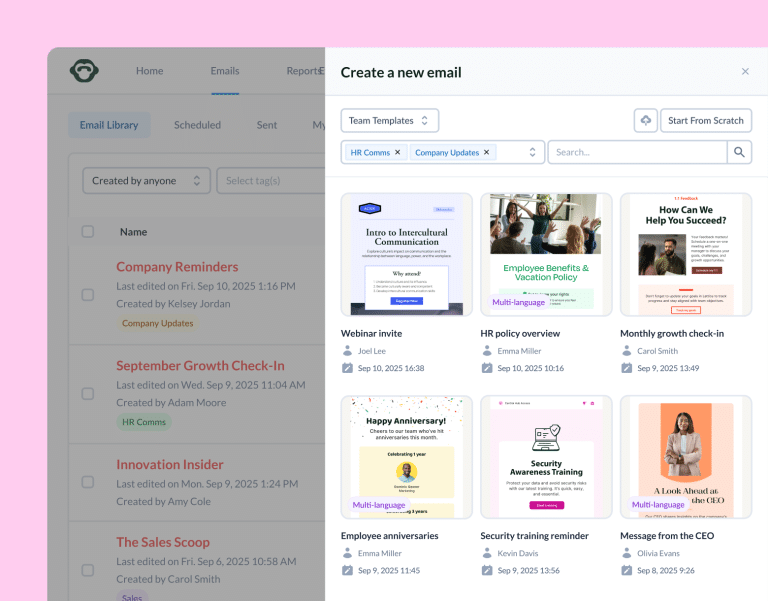Click the cloud upload icon button

(x=646, y=120)
